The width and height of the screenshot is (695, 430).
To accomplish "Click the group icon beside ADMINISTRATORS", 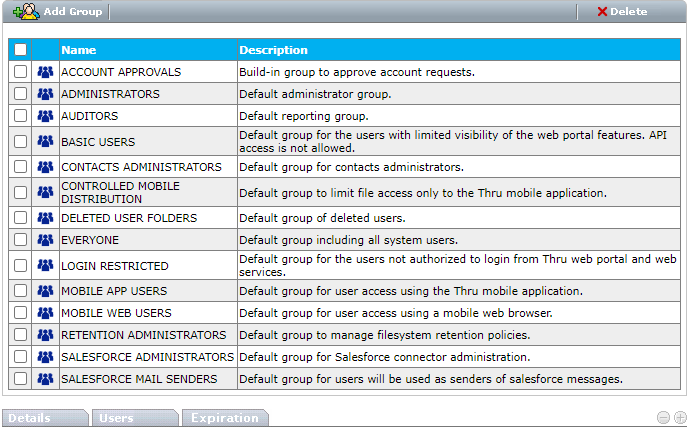I will pyautogui.click(x=45, y=94).
